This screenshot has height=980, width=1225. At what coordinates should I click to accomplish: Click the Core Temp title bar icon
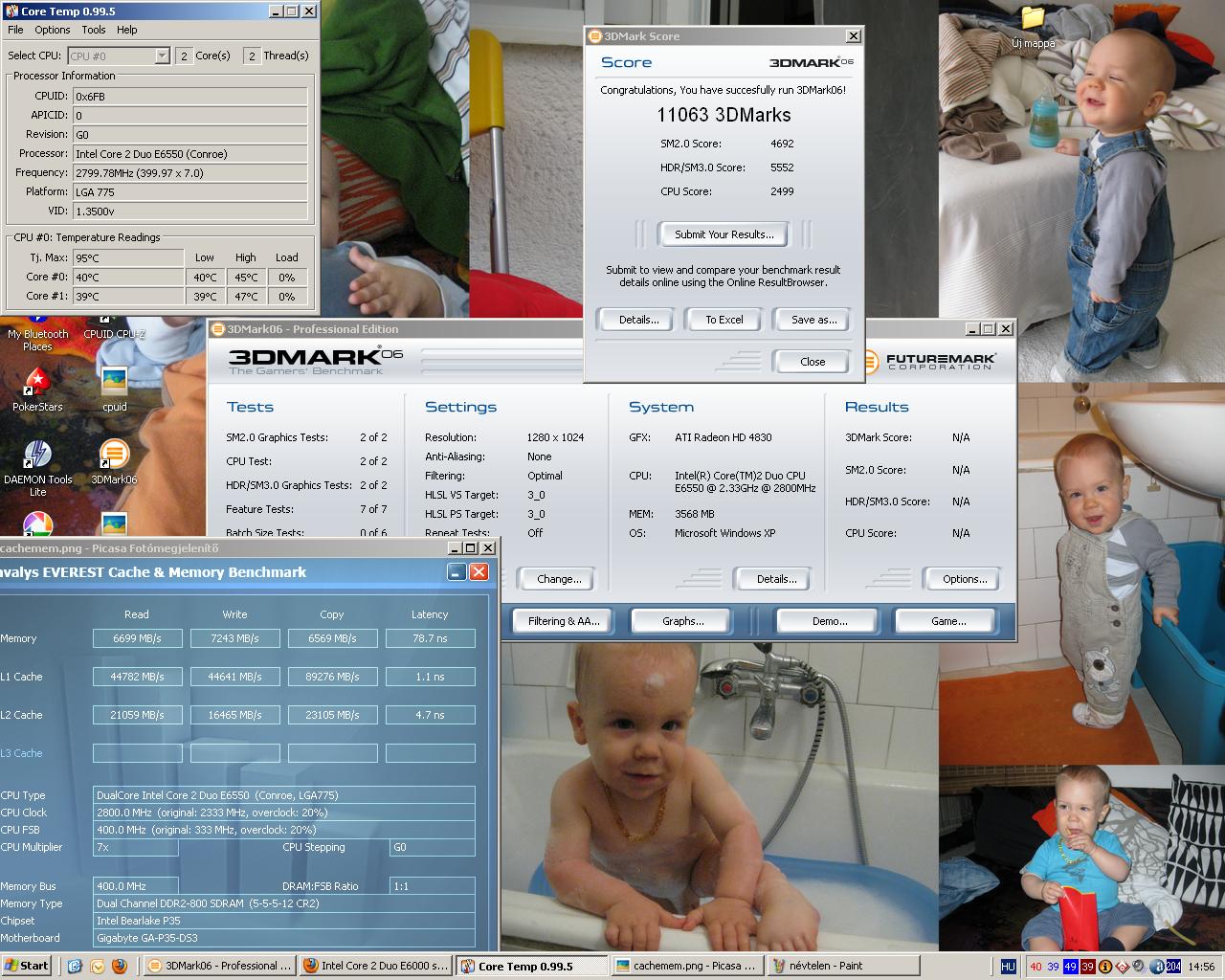(11, 11)
